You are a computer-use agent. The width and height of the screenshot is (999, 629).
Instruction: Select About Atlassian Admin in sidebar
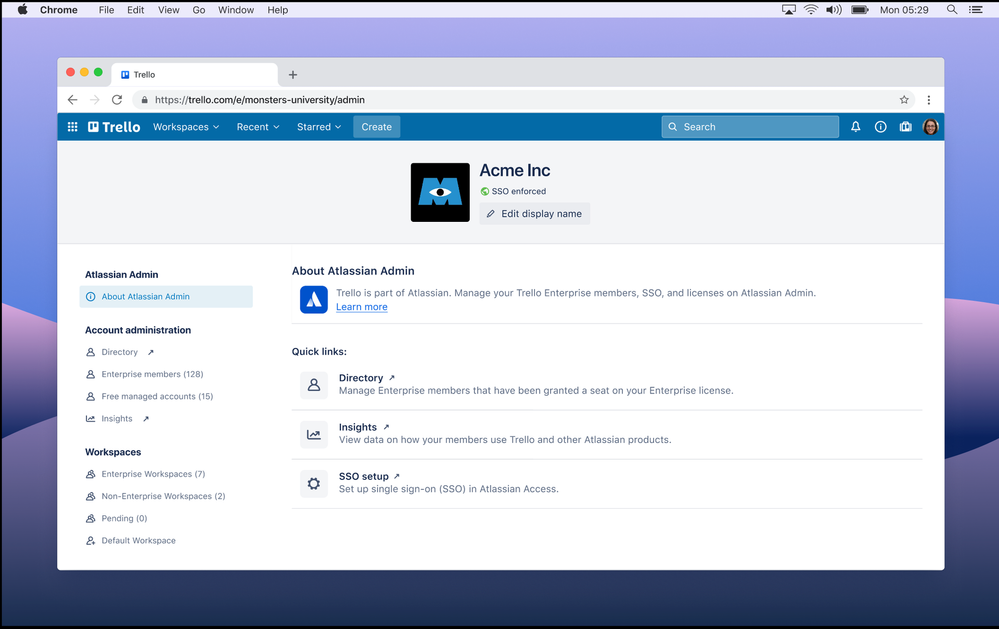[166, 296]
